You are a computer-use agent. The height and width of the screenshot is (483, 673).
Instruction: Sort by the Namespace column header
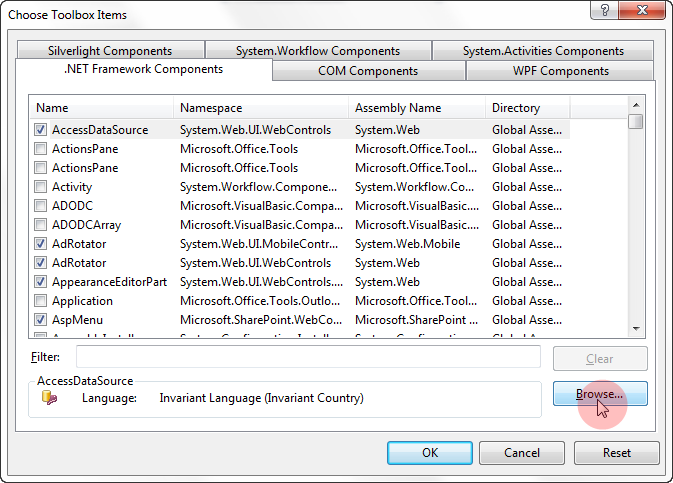[x=261, y=108]
